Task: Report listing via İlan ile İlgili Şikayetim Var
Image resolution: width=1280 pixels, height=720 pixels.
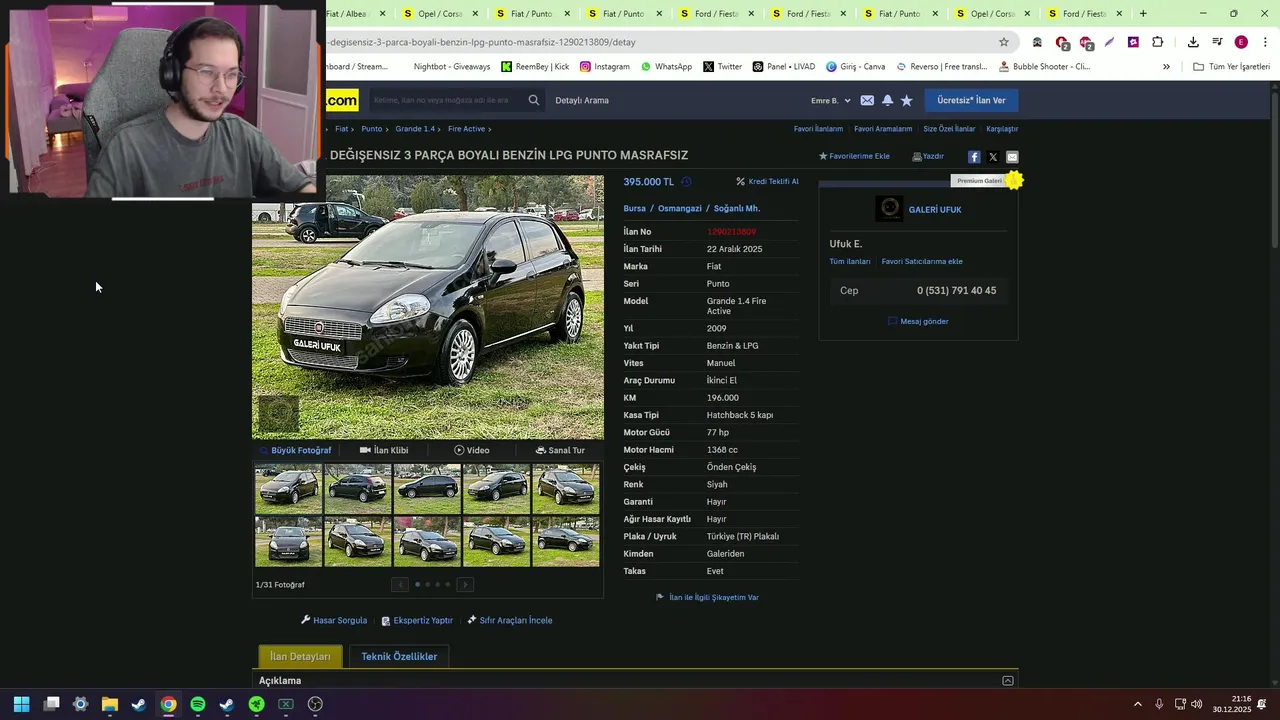Action: tap(707, 597)
